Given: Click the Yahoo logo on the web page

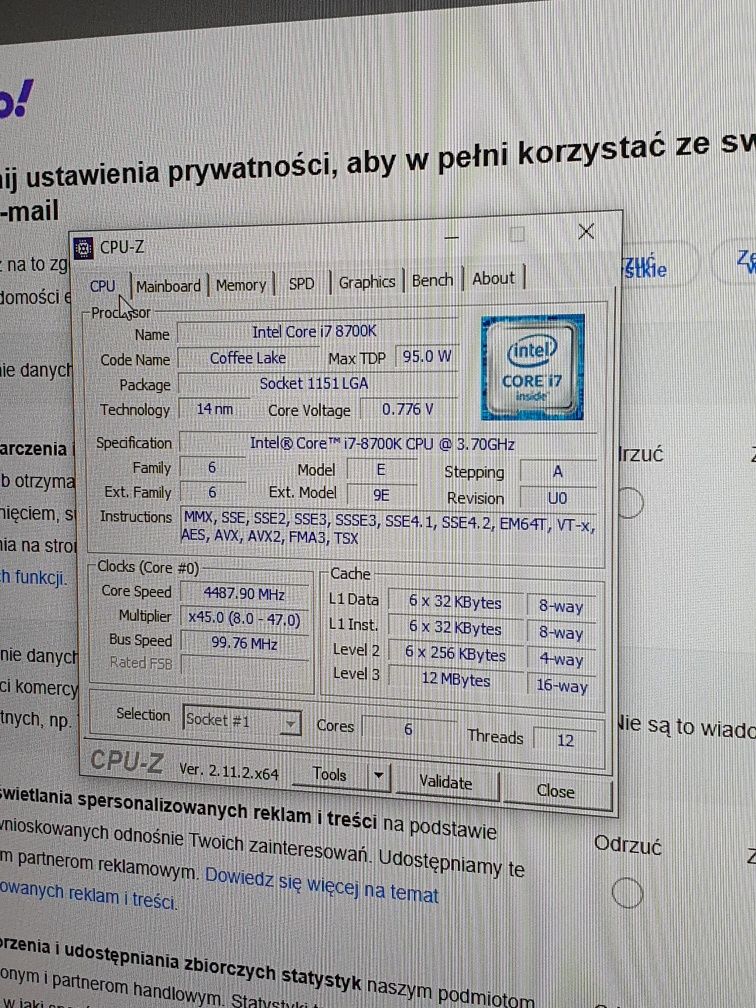Looking at the screenshot, I should tap(15, 100).
